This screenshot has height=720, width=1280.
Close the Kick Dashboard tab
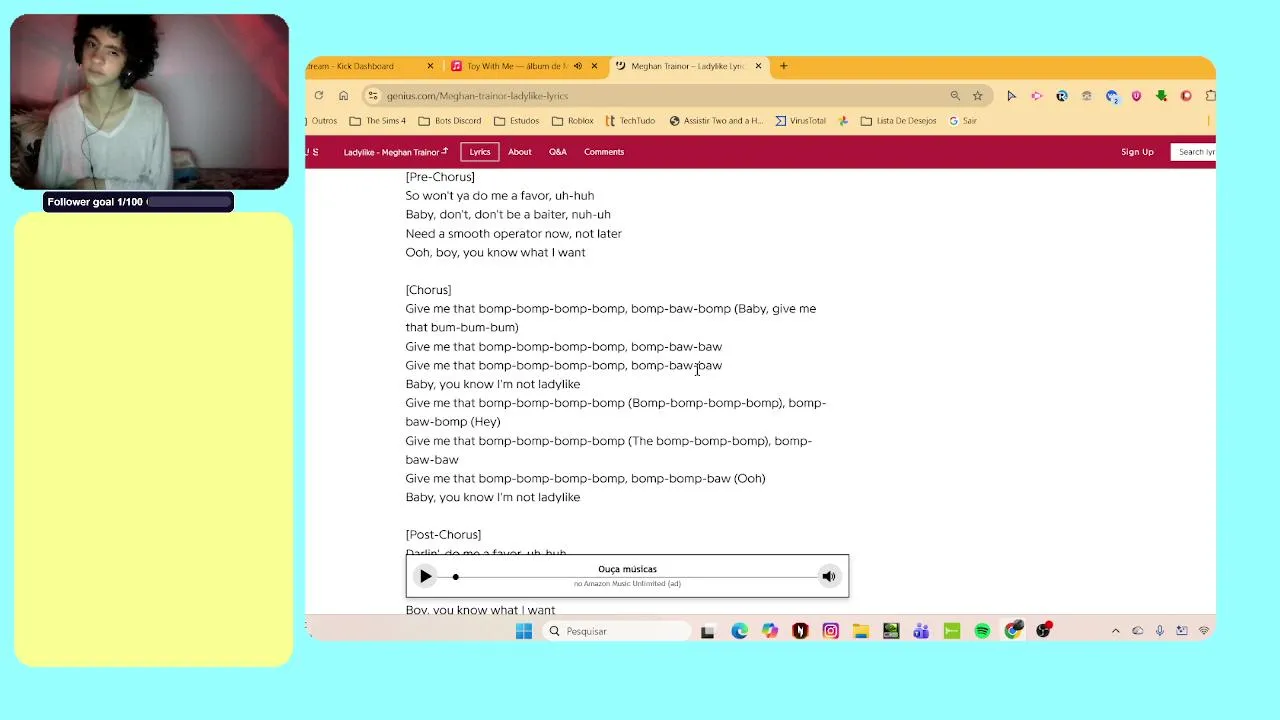coord(430,66)
